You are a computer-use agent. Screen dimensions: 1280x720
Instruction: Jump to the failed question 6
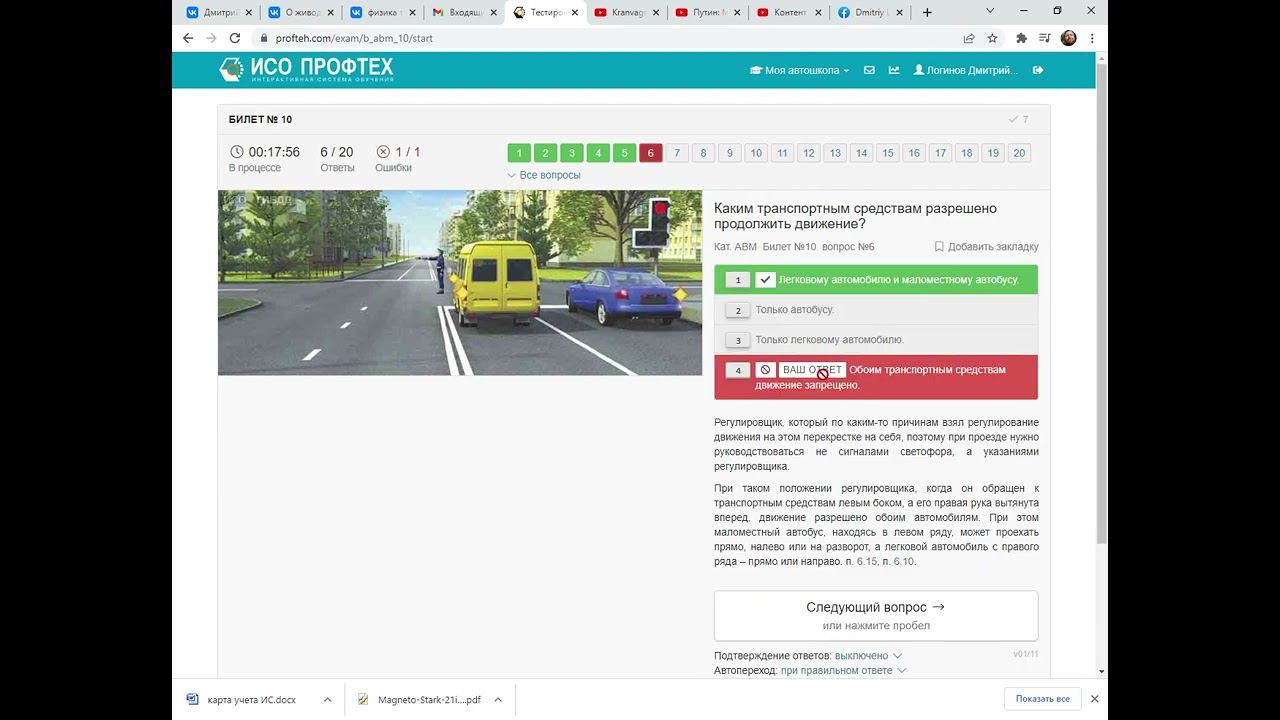coord(650,153)
